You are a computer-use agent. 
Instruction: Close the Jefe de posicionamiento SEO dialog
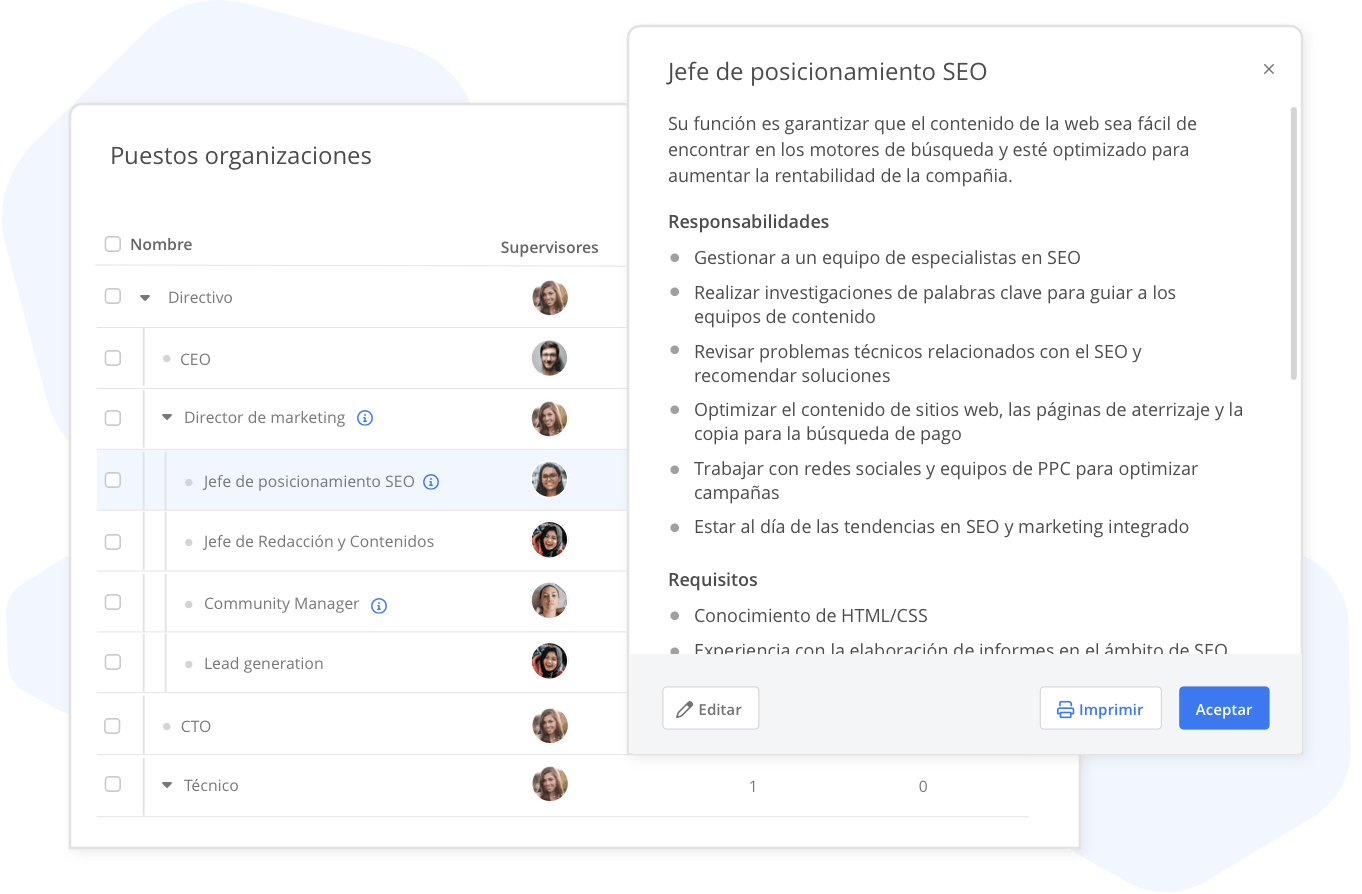(1269, 69)
